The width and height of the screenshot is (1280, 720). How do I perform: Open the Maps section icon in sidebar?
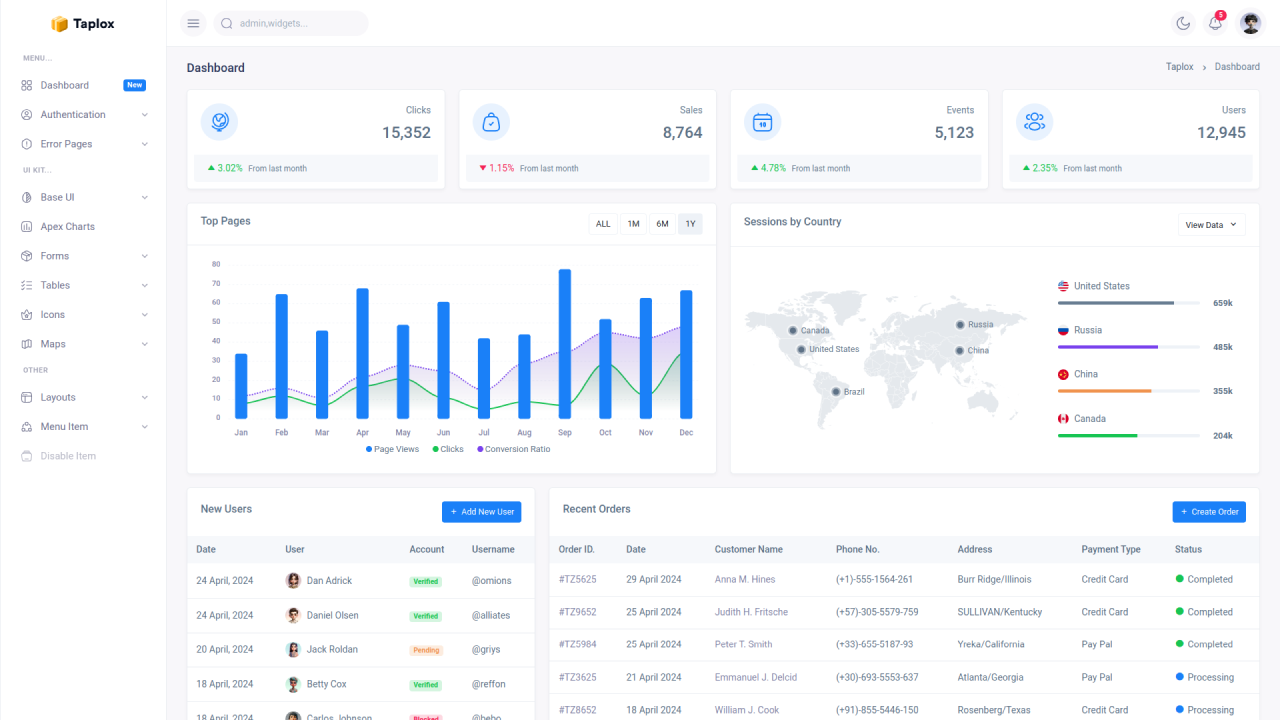pyautogui.click(x=25, y=343)
